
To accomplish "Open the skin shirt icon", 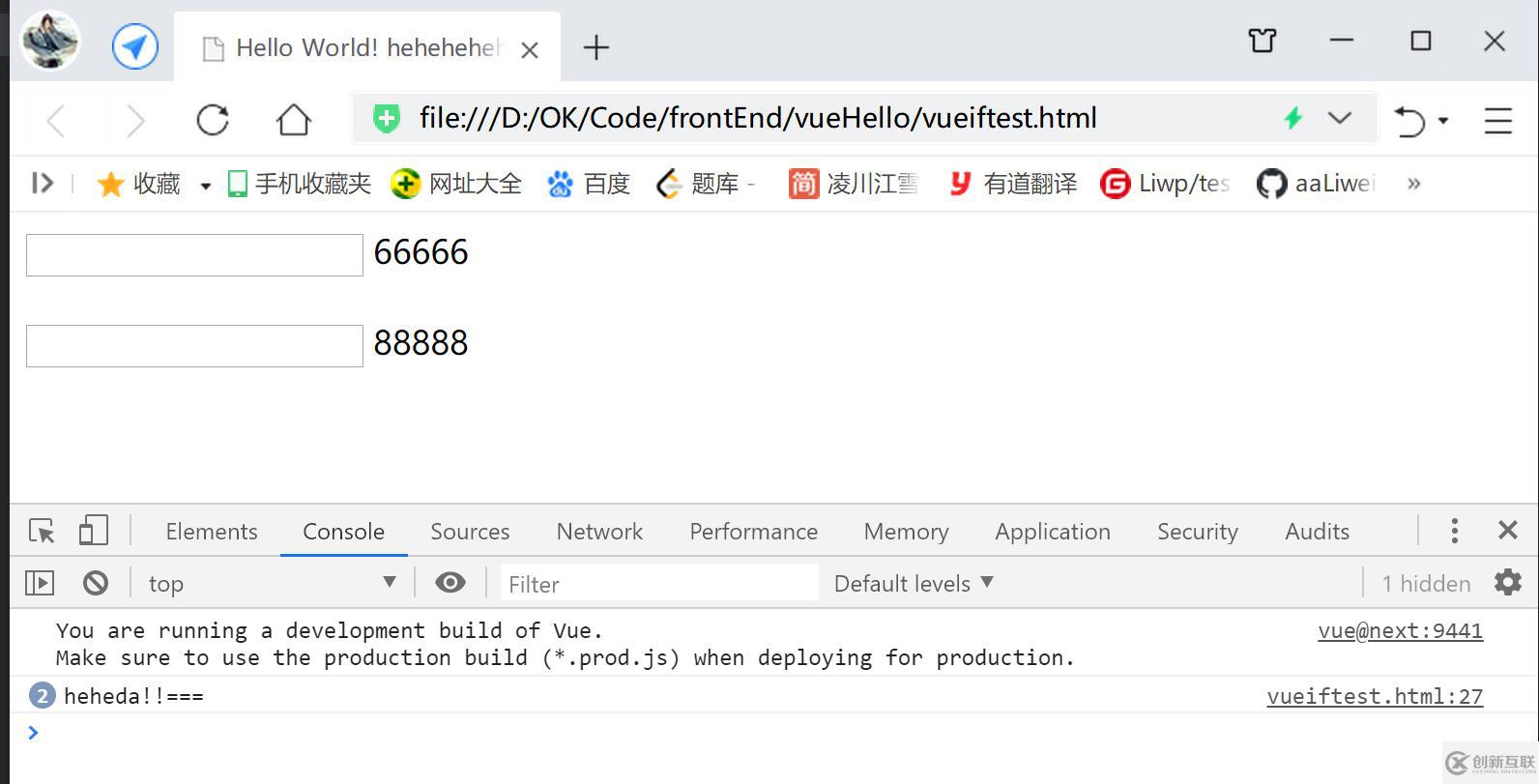I will (1263, 41).
